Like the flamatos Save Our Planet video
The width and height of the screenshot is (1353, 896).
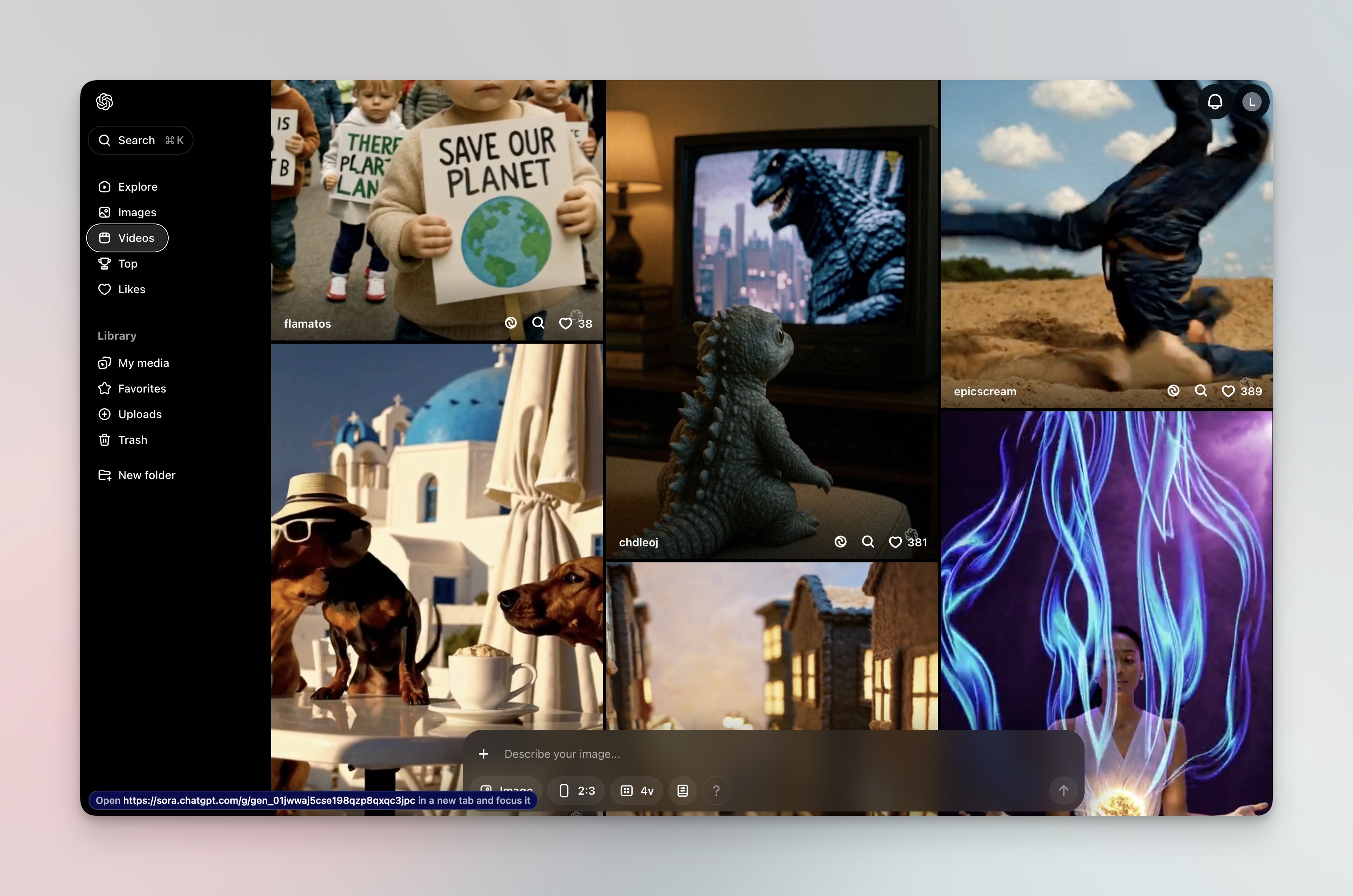(x=565, y=323)
